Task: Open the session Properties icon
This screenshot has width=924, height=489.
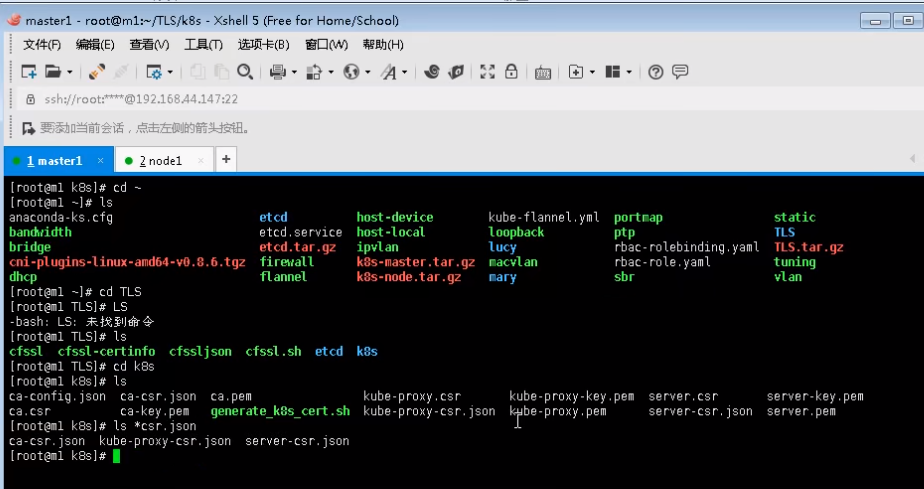Action: click(x=154, y=72)
